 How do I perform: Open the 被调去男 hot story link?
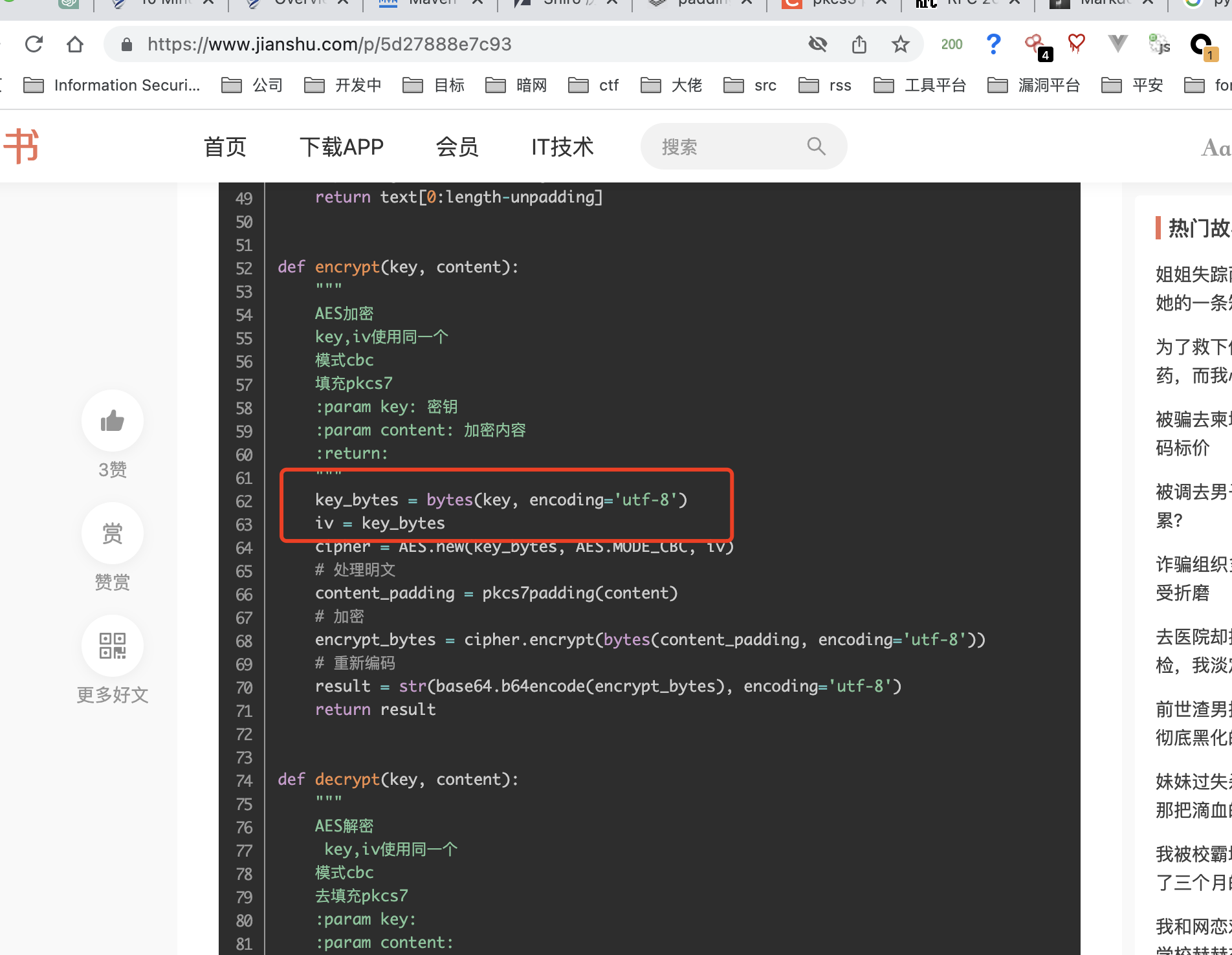point(1193,505)
